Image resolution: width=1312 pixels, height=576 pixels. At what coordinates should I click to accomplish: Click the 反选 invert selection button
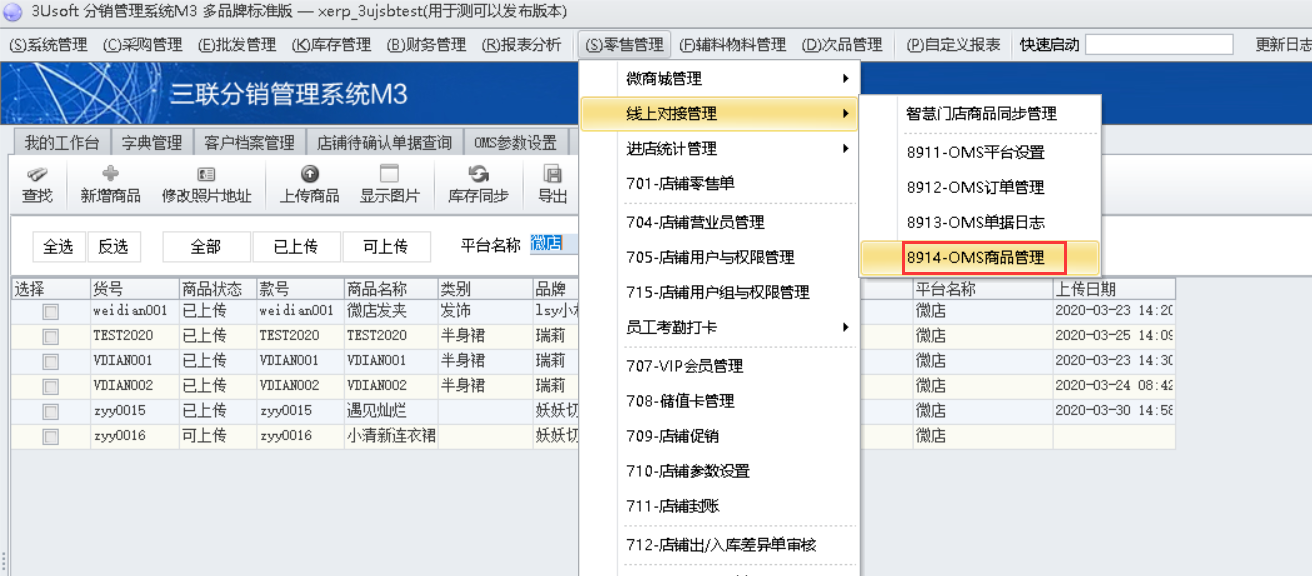(114, 246)
